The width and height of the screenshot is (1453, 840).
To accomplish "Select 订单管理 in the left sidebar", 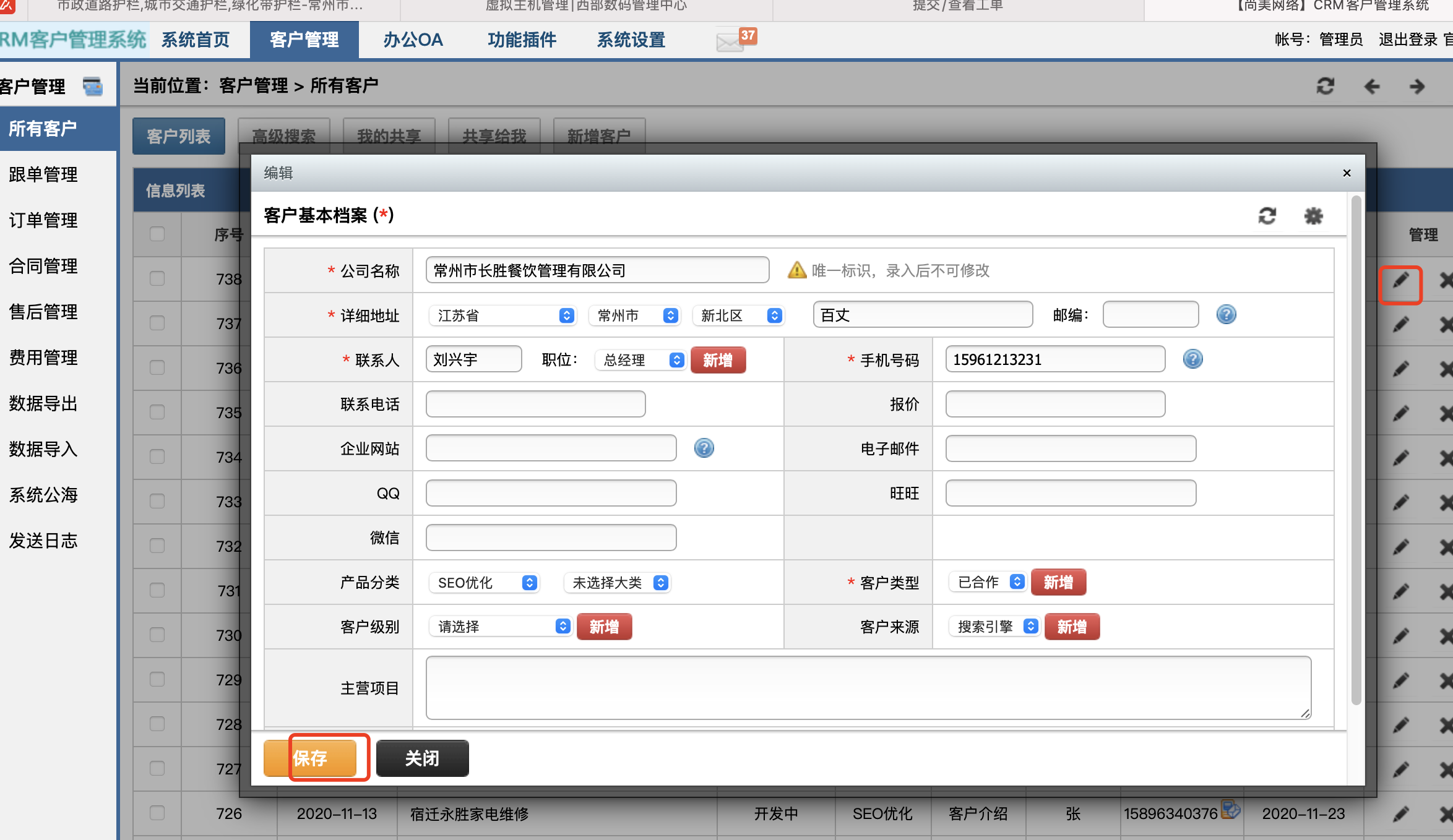I will 43,220.
